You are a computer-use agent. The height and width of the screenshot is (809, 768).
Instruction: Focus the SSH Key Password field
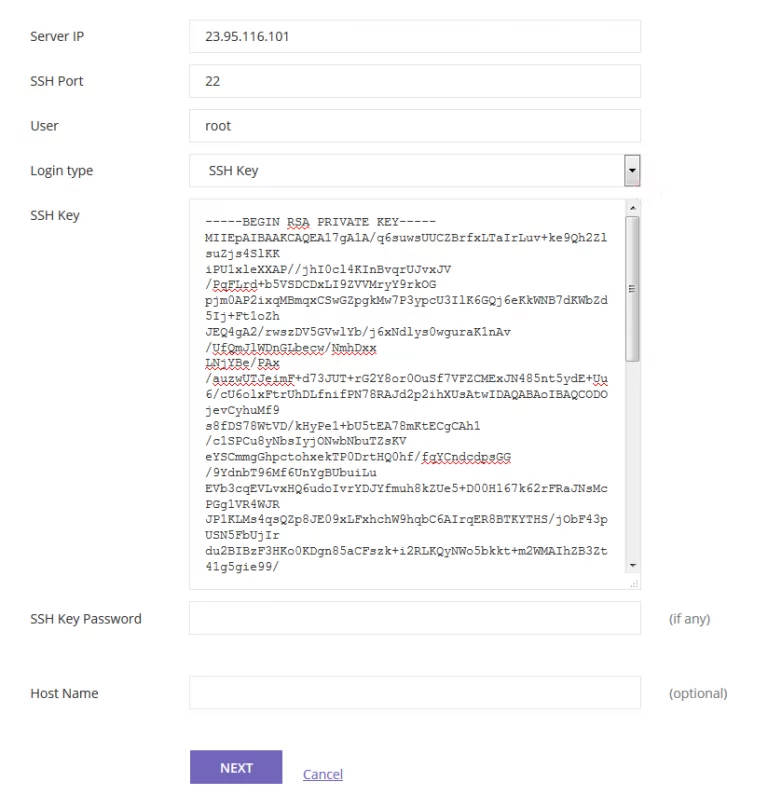coord(415,618)
